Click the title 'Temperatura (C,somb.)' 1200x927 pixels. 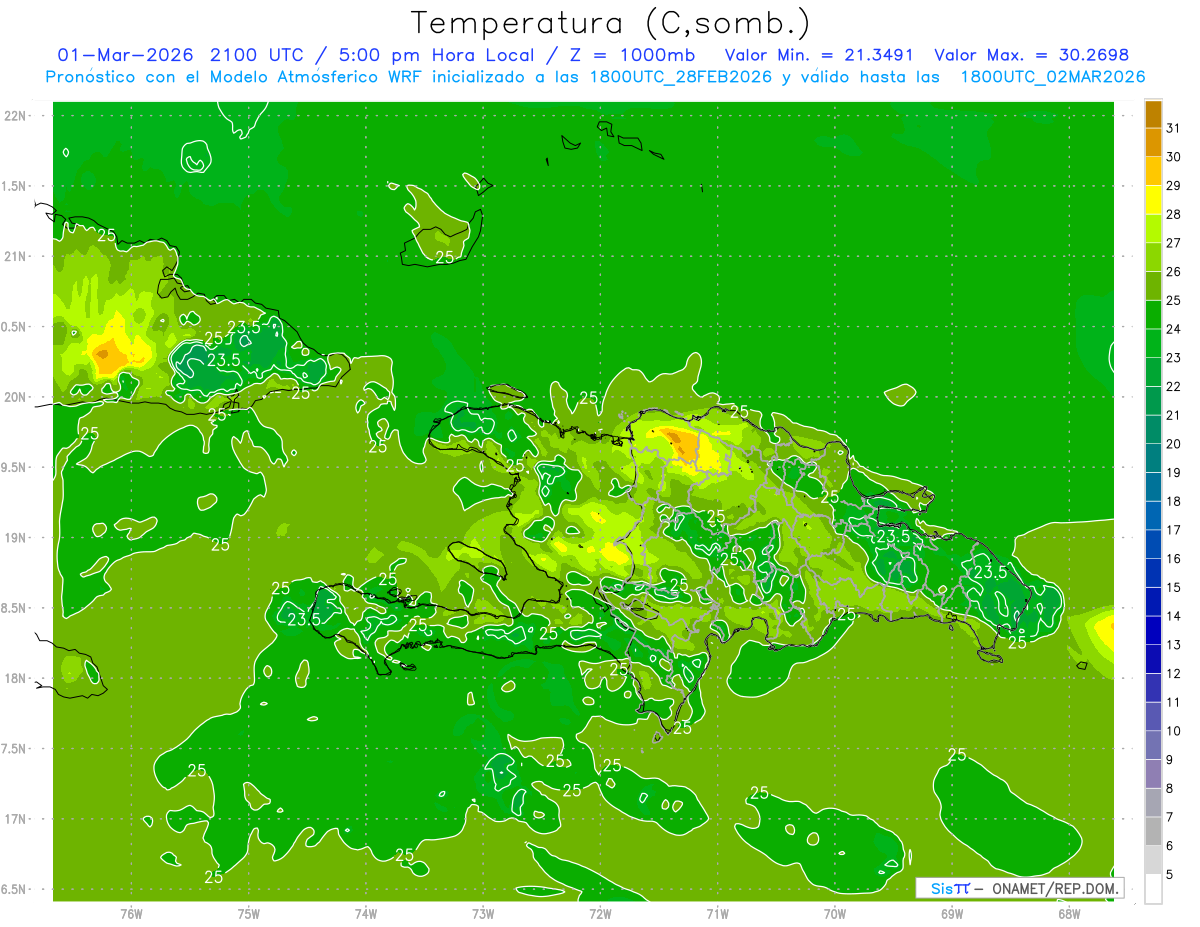pos(611,22)
